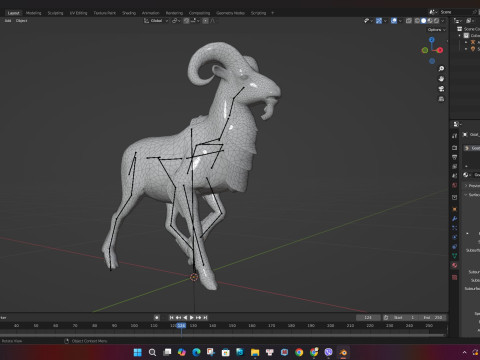Open the Render properties tab
Image resolution: width=480 pixels, height=360 pixels.
[455, 147]
